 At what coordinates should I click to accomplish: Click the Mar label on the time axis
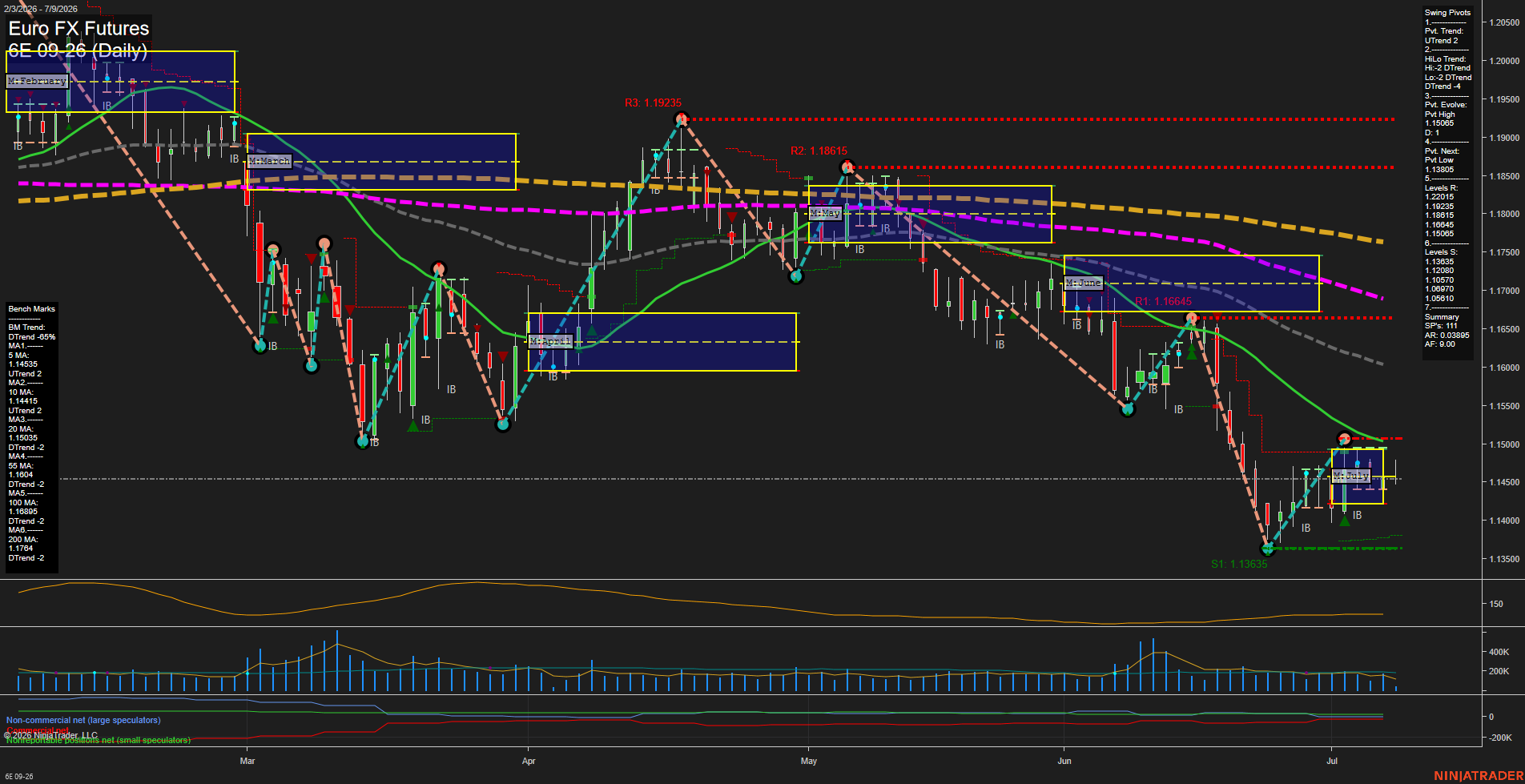247,761
